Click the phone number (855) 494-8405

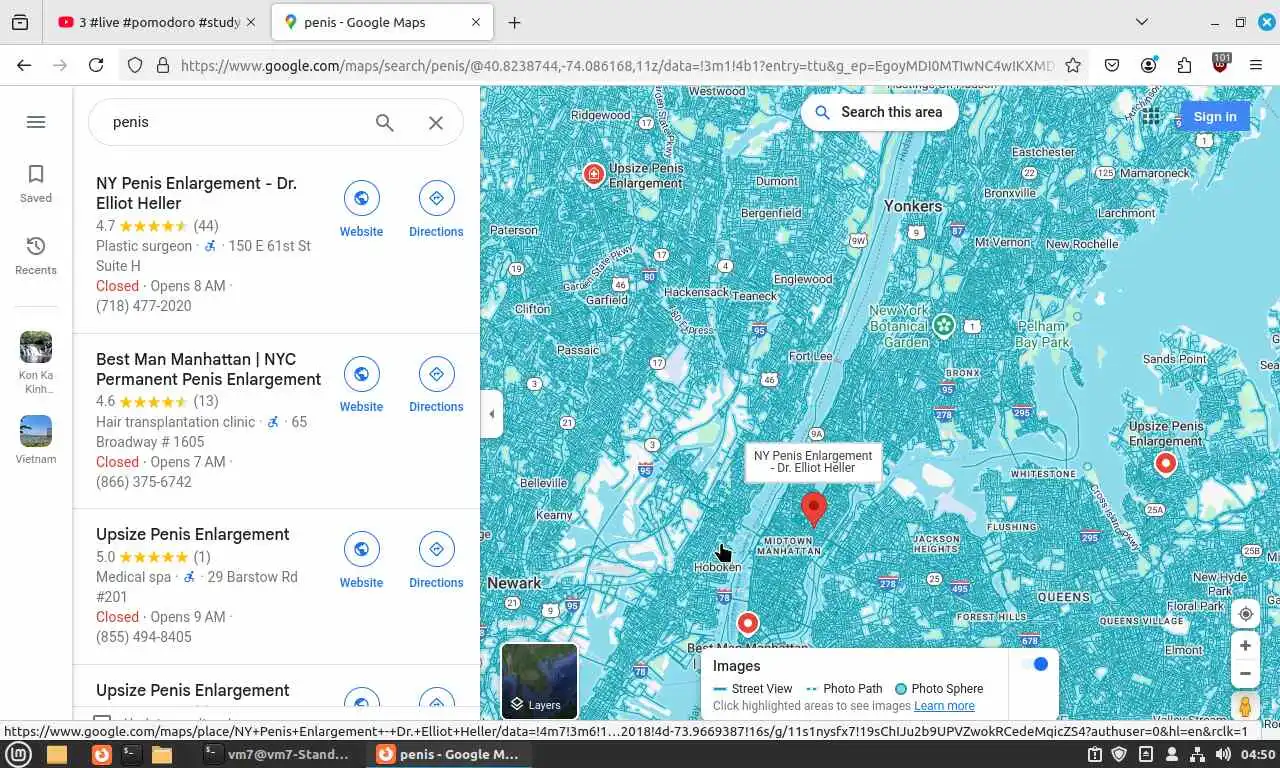(x=143, y=637)
